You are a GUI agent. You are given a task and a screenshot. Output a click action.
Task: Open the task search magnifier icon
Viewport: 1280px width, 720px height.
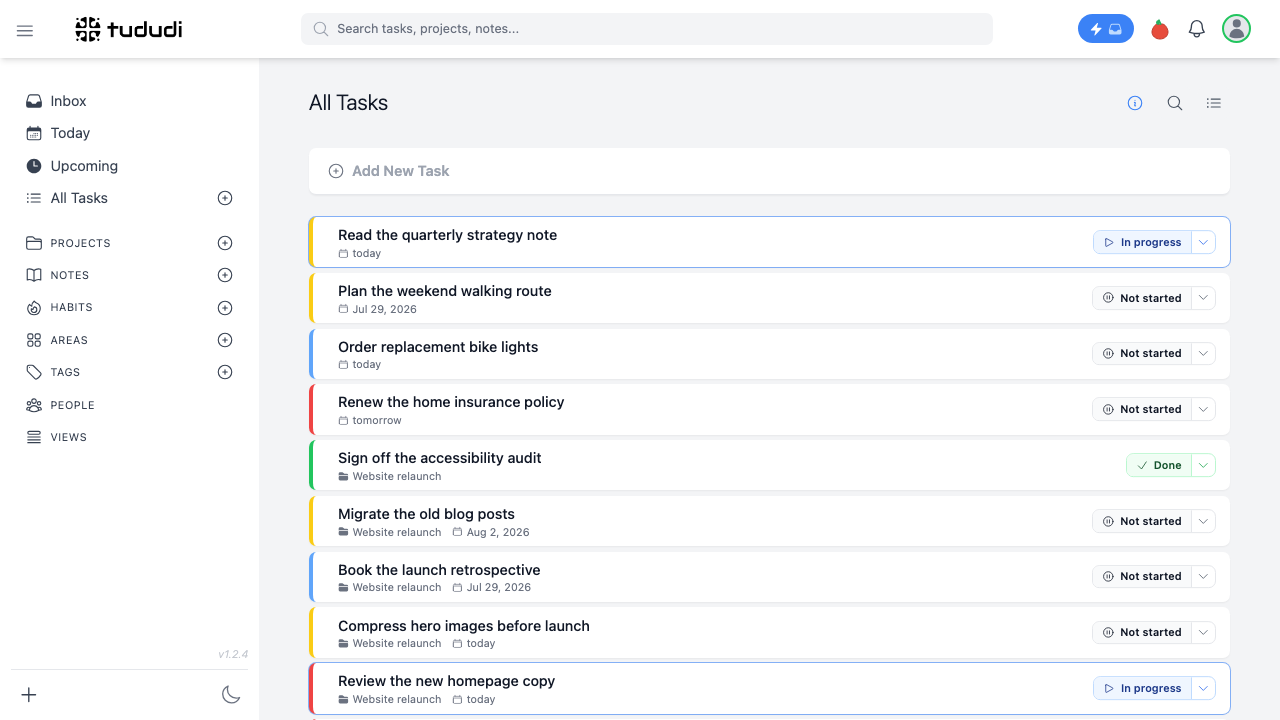pos(1175,103)
